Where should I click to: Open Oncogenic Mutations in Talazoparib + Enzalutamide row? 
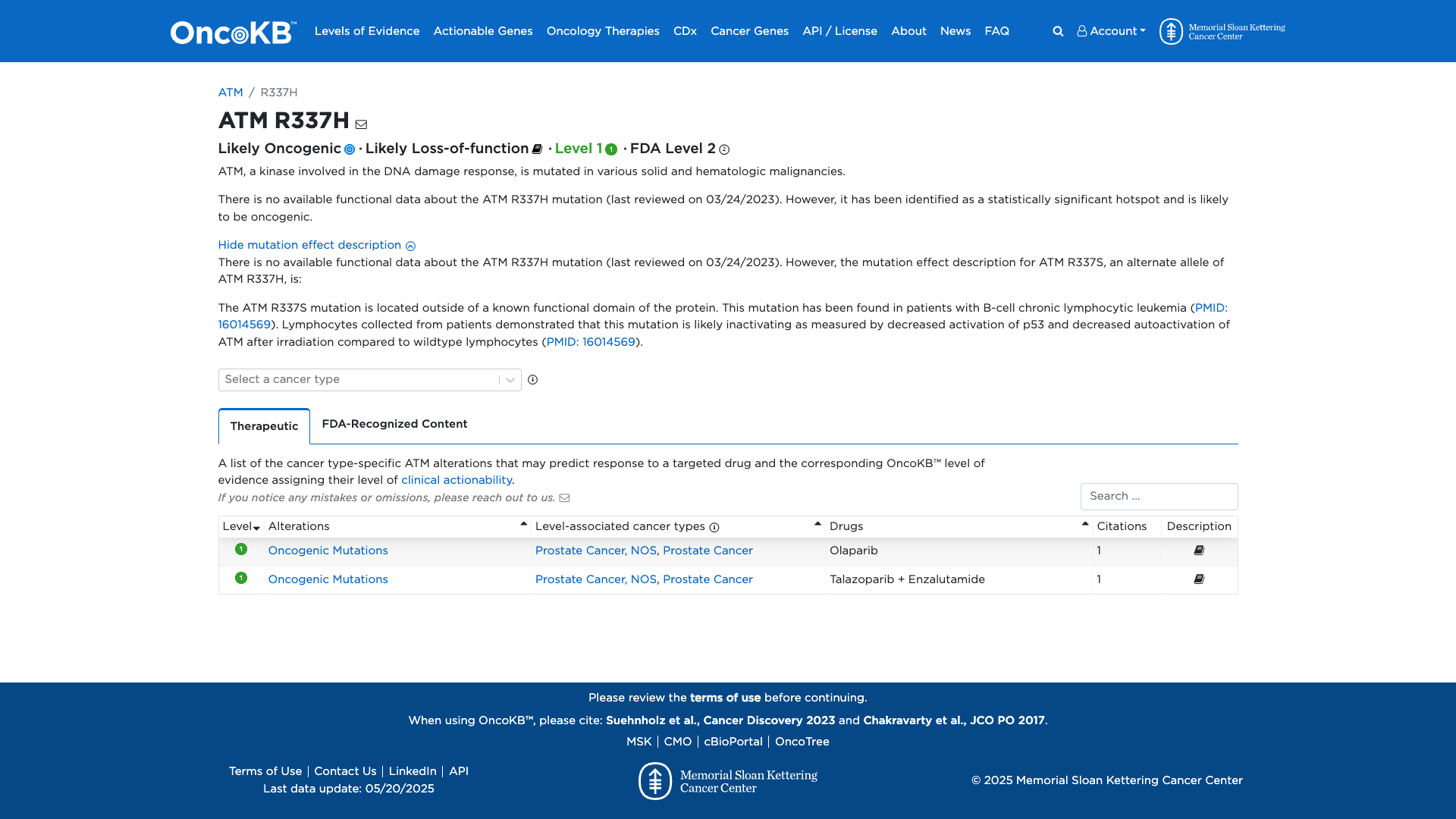[x=328, y=579]
